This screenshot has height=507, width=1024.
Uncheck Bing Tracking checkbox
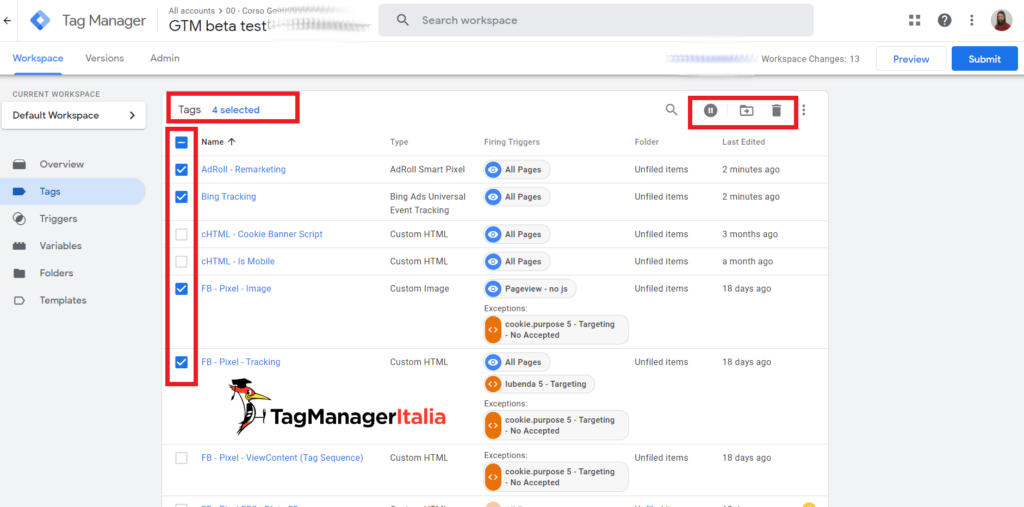(182, 197)
